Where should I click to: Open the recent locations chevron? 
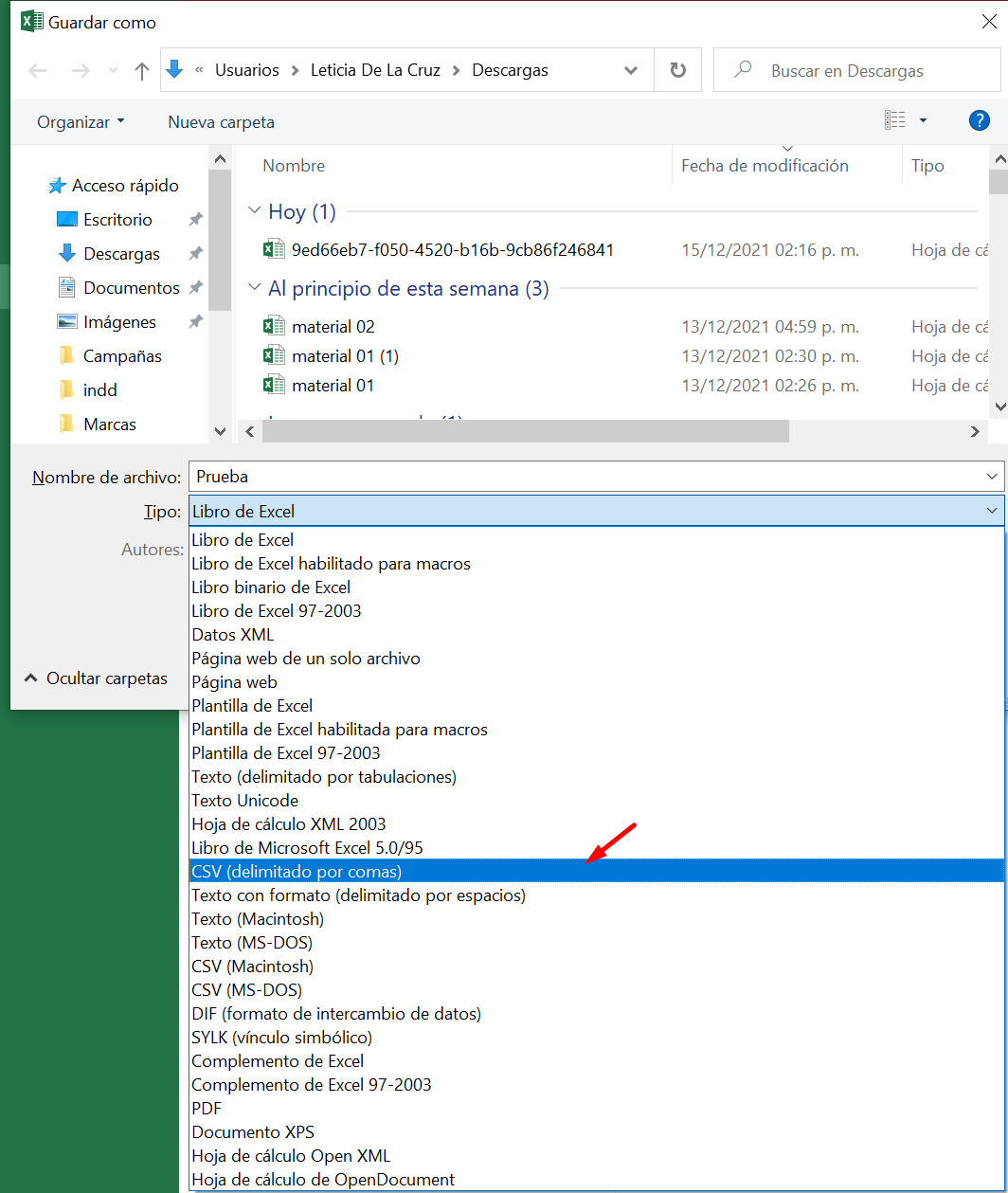pos(114,71)
